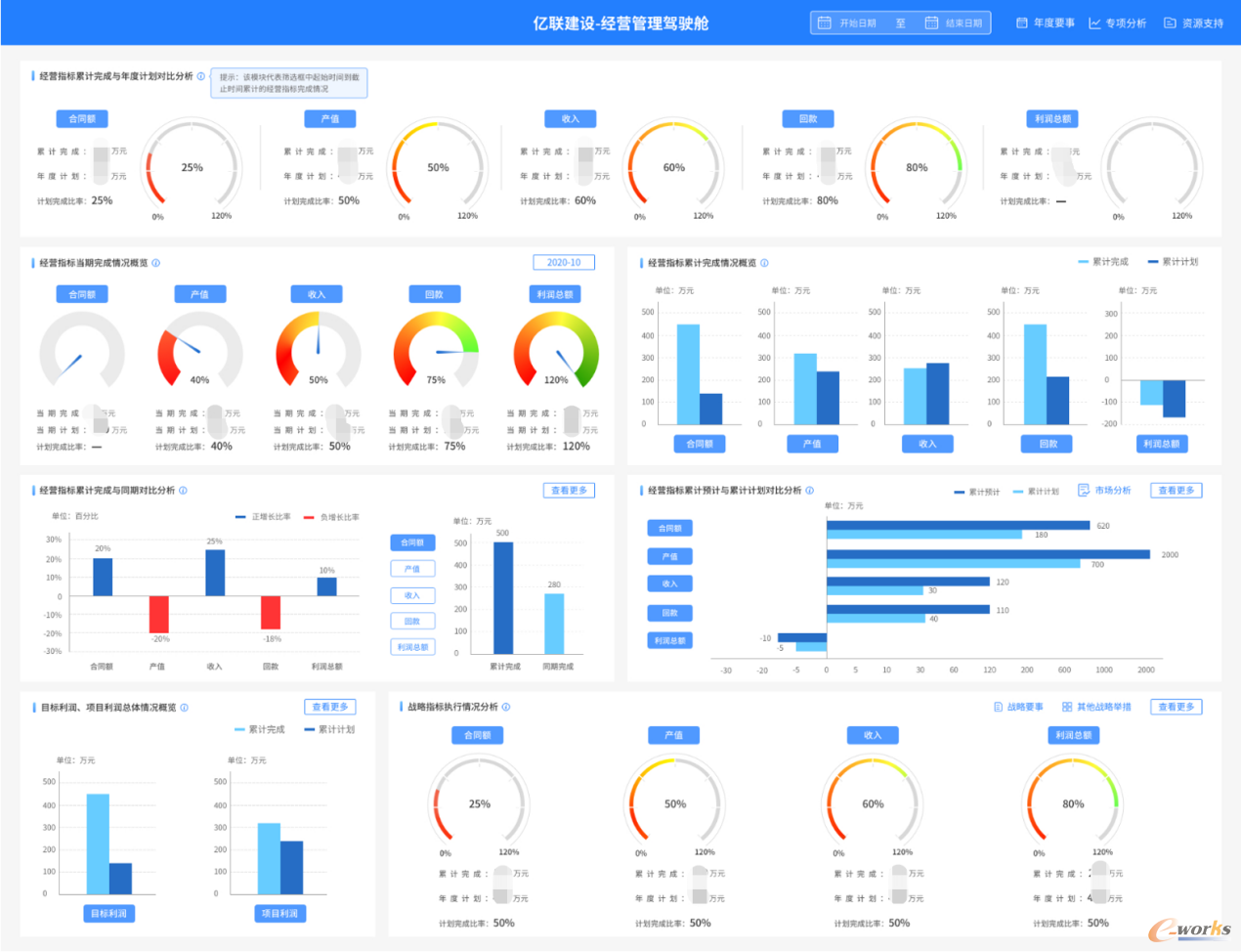Image resolution: width=1241 pixels, height=952 pixels.
Task: Click the 资源支持 folder icon
Action: [x=1170, y=22]
